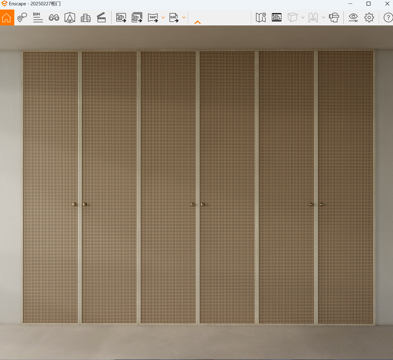Click the orange Home button
This screenshot has width=393, height=360.
tap(7, 17)
